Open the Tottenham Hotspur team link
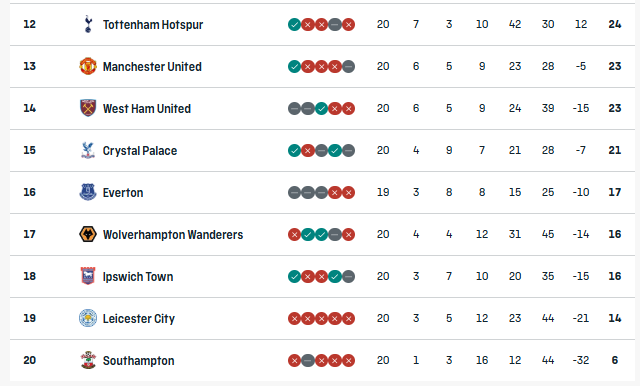 tap(153, 24)
